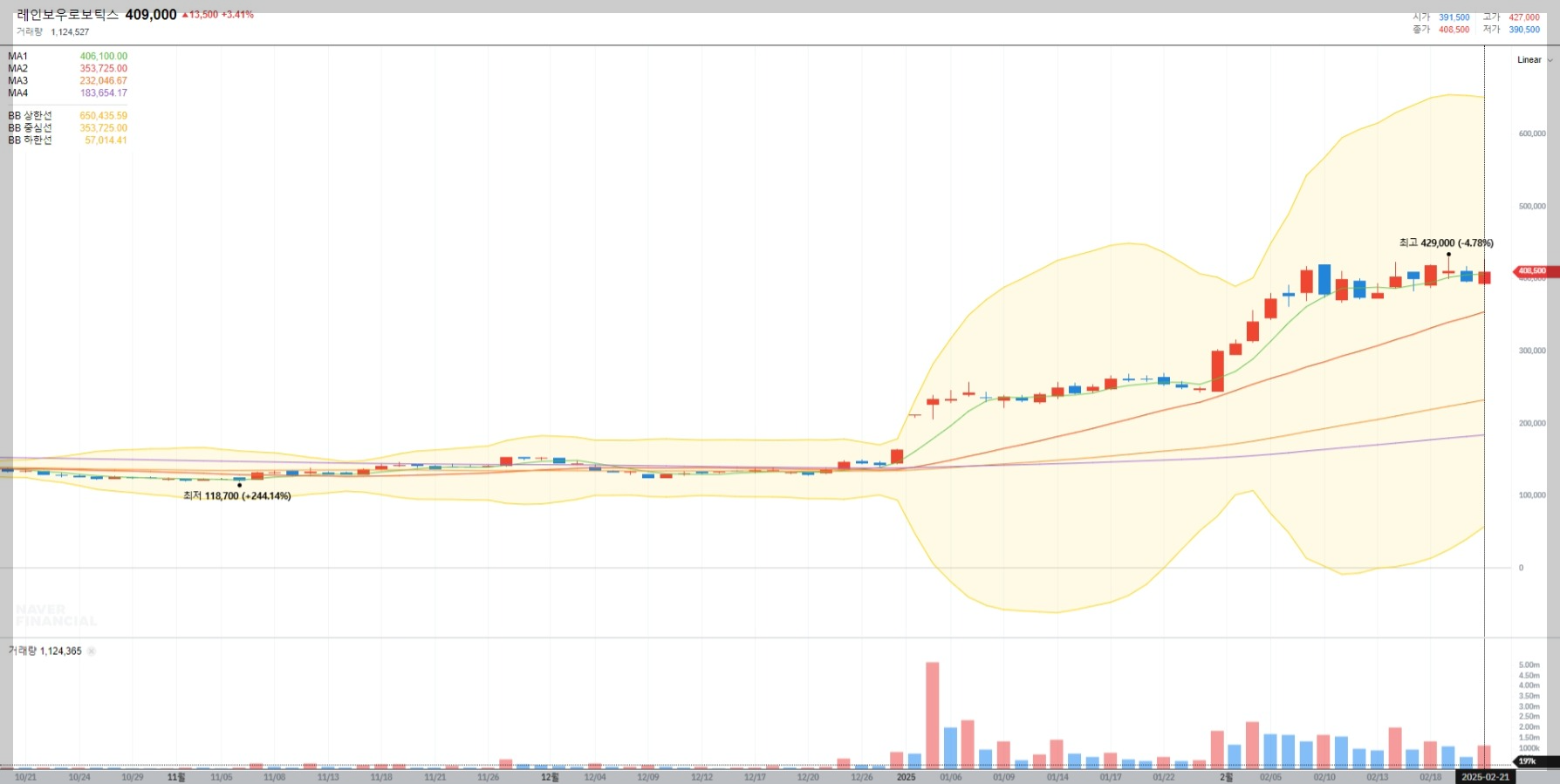Select header volume value 1,124,527
The width and height of the screenshot is (1560, 784).
[x=70, y=32]
